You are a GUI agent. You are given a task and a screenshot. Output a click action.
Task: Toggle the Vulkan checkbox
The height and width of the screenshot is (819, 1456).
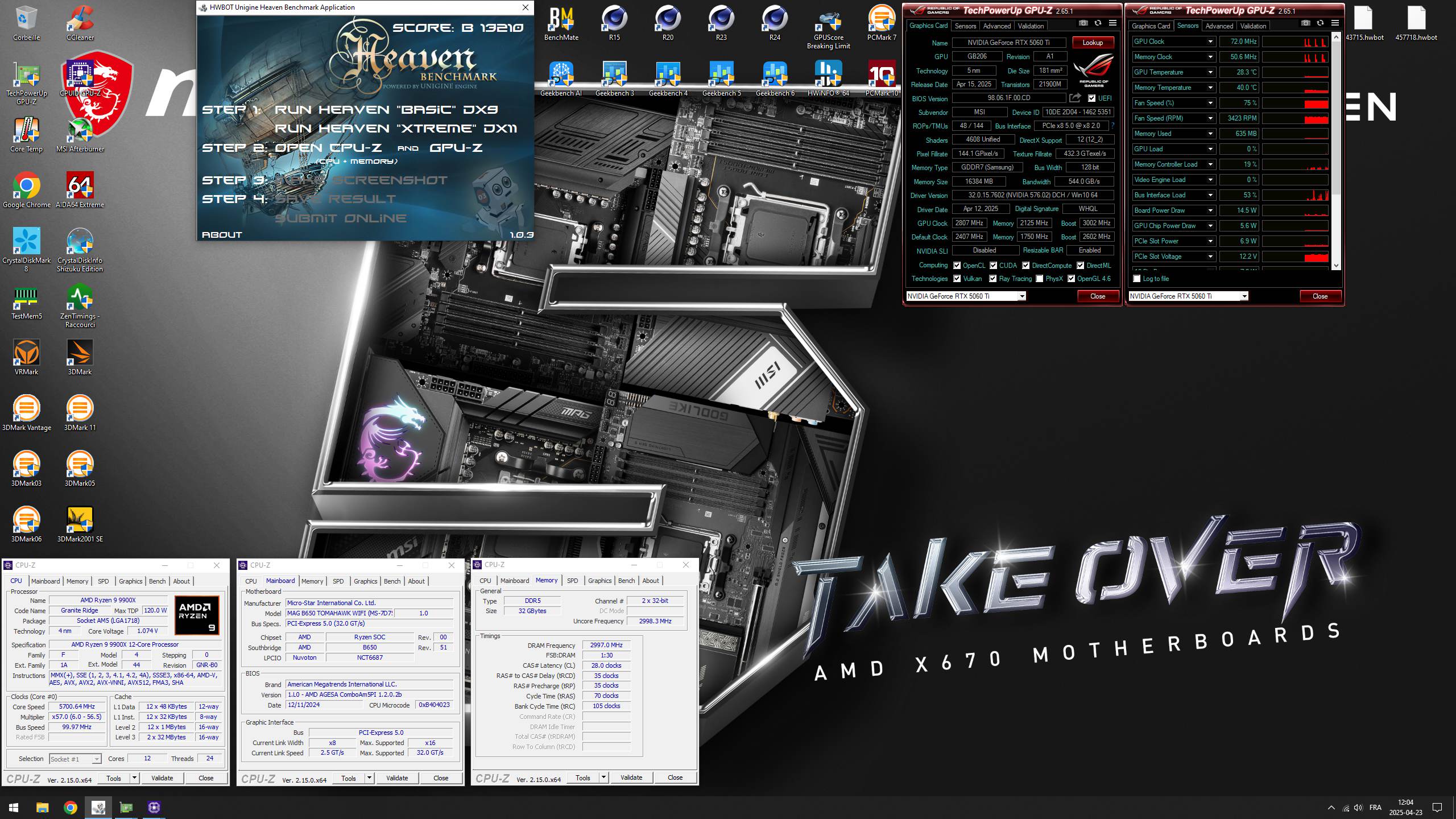tap(957, 279)
